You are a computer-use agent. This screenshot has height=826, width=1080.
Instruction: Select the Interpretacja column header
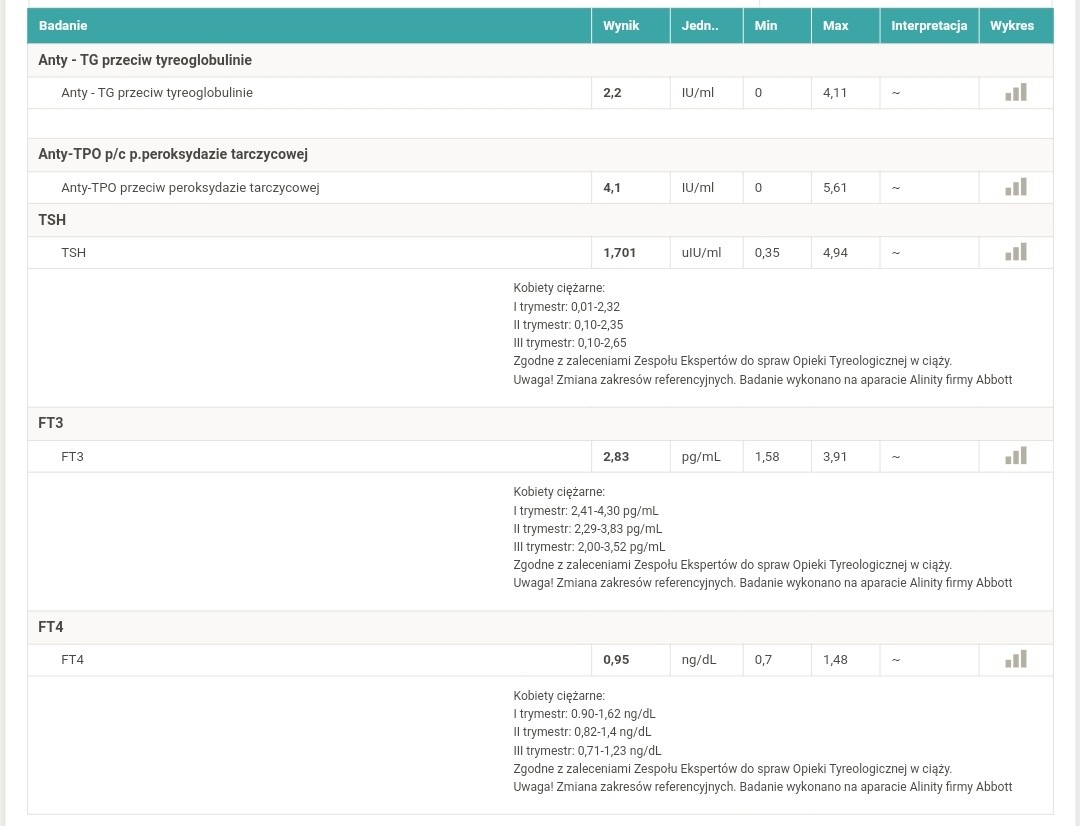(929, 26)
